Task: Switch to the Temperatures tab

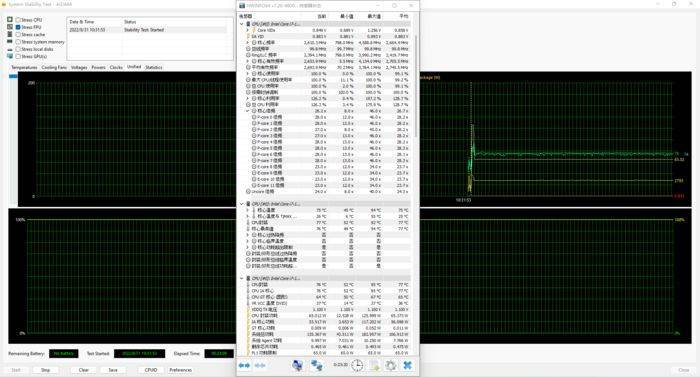Action: tap(24, 67)
